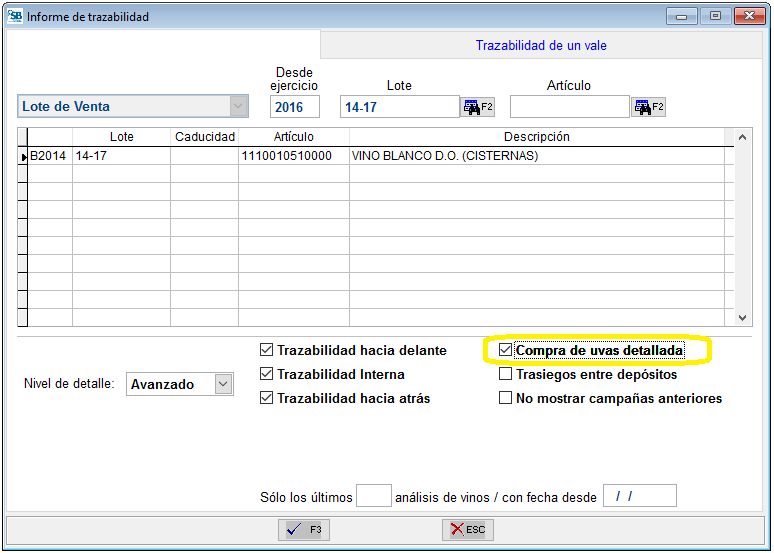Screen dimensions: 774x553
Task: Open the Nivel de detalle dropdown
Action: 223,384
